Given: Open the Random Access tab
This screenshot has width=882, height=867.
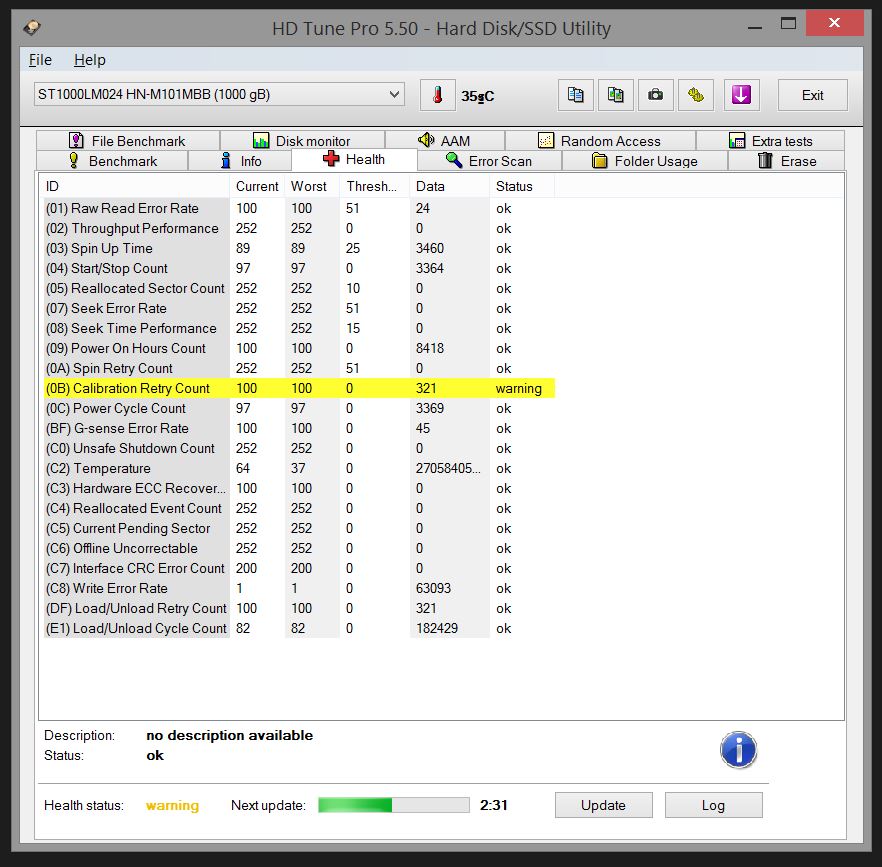Looking at the screenshot, I should pyautogui.click(x=600, y=141).
